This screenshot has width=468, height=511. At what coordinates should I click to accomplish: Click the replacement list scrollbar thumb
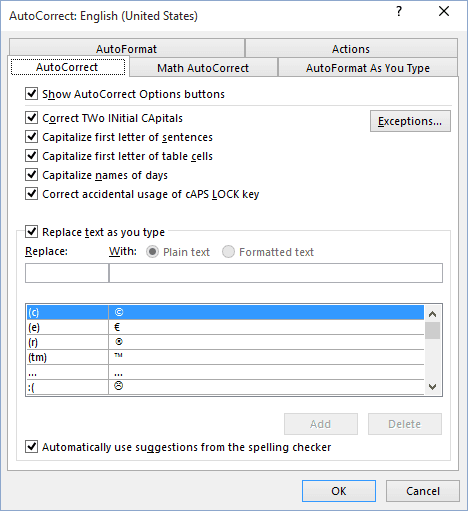pyautogui.click(x=433, y=330)
